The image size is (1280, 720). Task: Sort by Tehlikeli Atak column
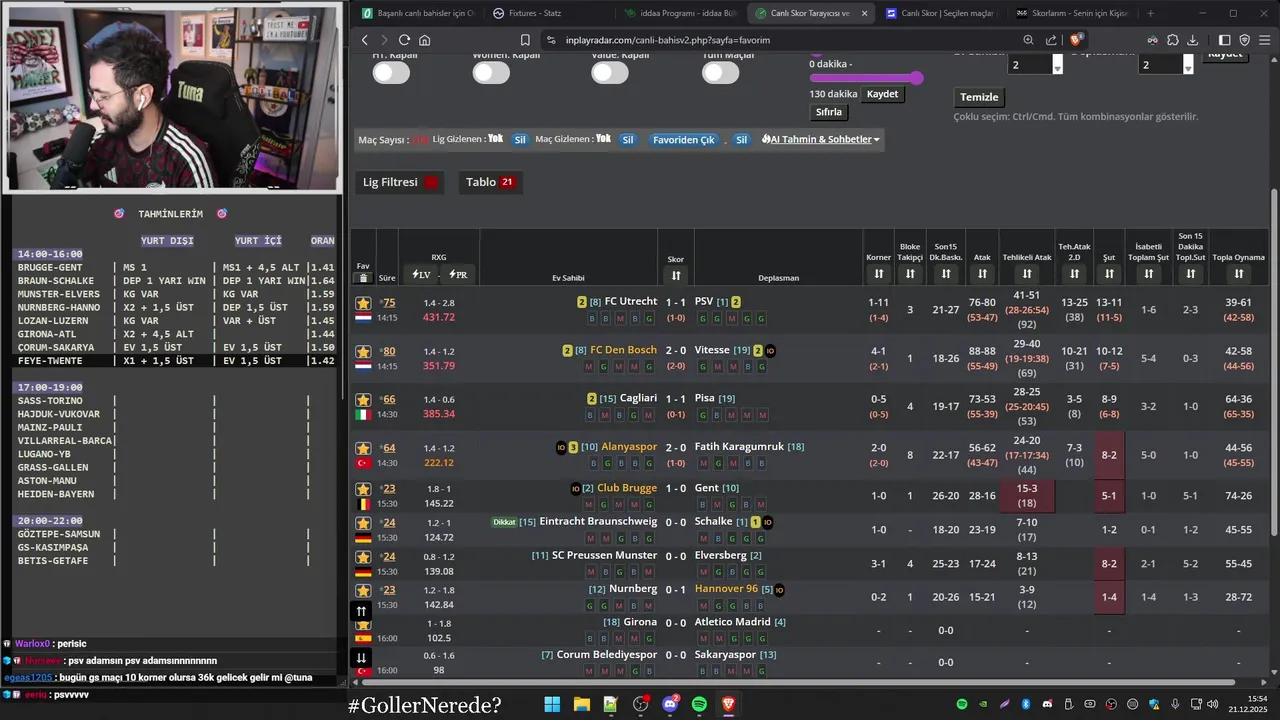[x=1027, y=273]
